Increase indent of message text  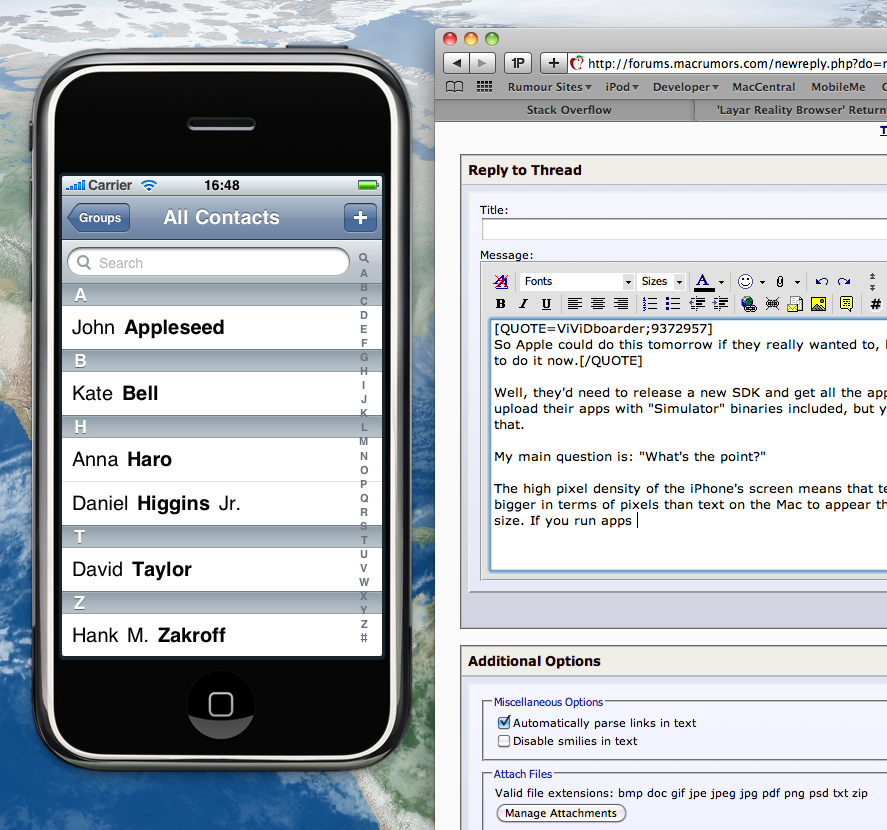[720, 304]
